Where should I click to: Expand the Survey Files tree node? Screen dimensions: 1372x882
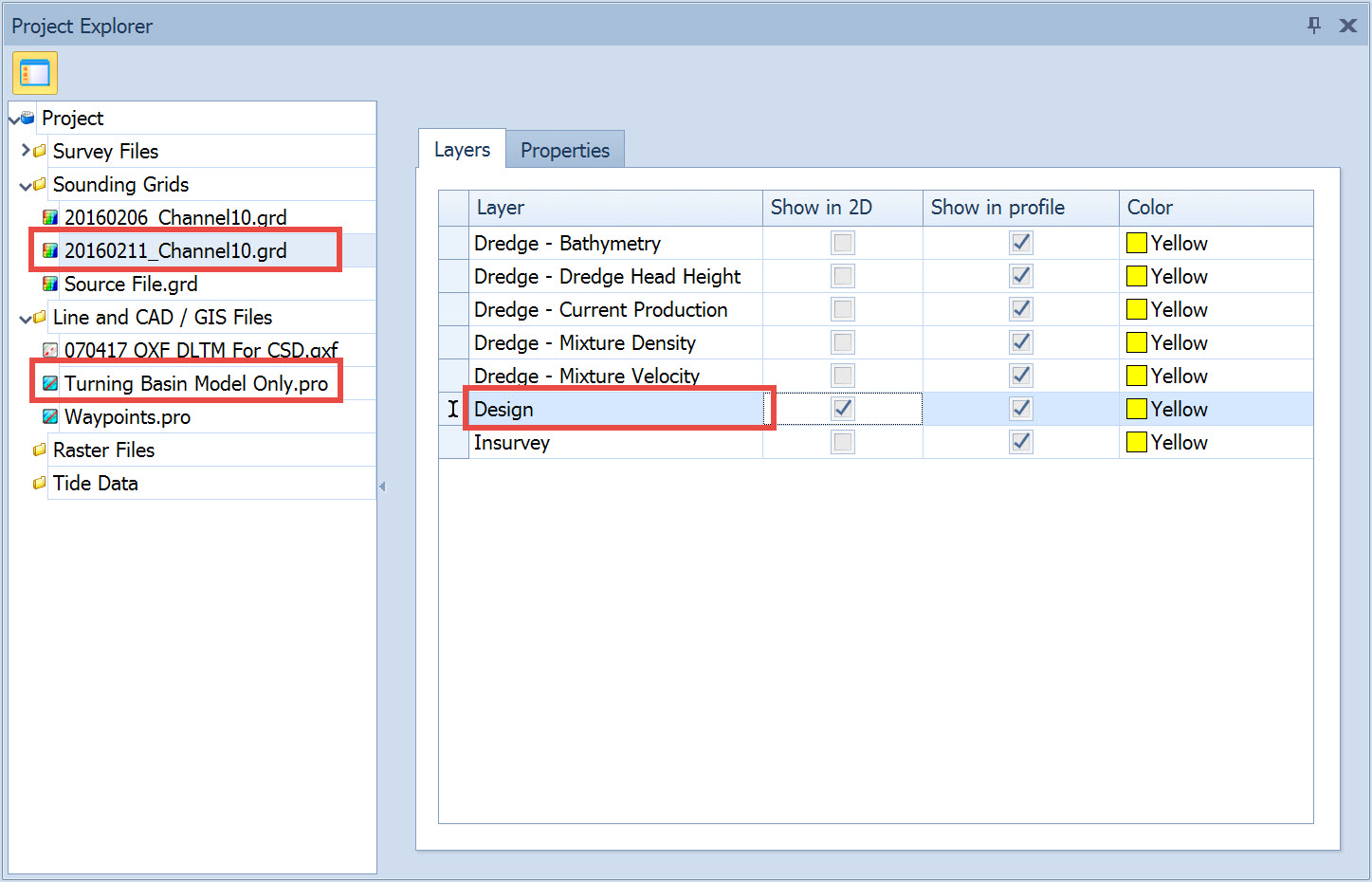click(x=26, y=151)
